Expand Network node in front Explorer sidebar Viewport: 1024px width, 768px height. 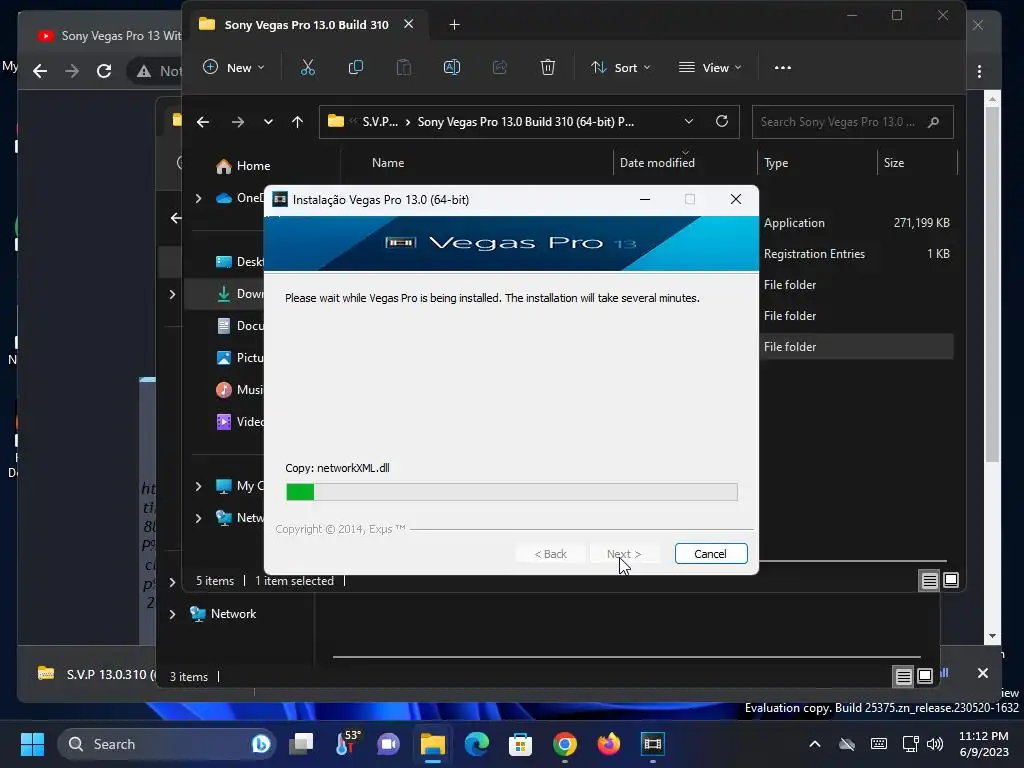coord(199,518)
